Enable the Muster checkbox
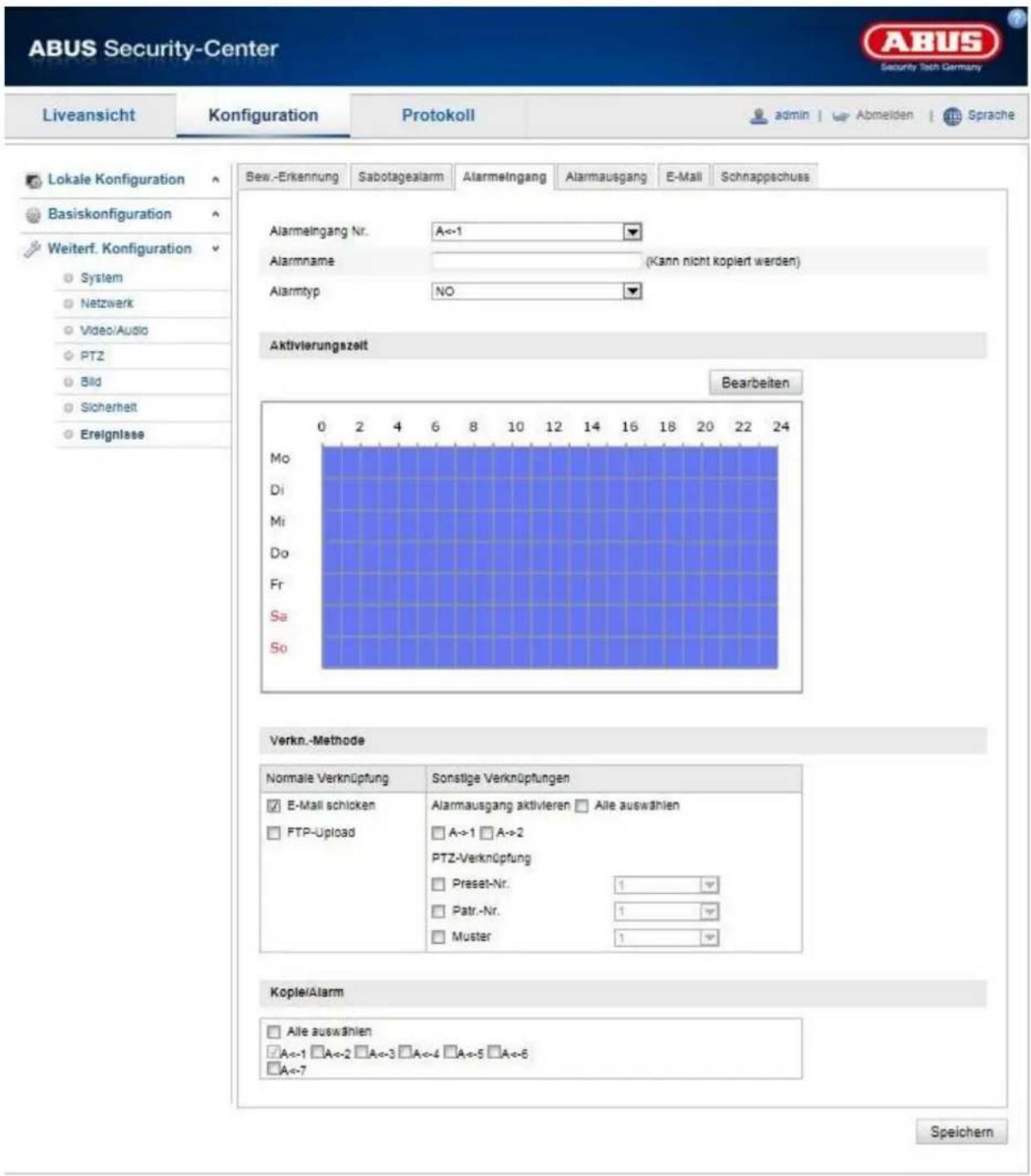This screenshot has height=1176, width=1031. pyautogui.click(x=438, y=937)
